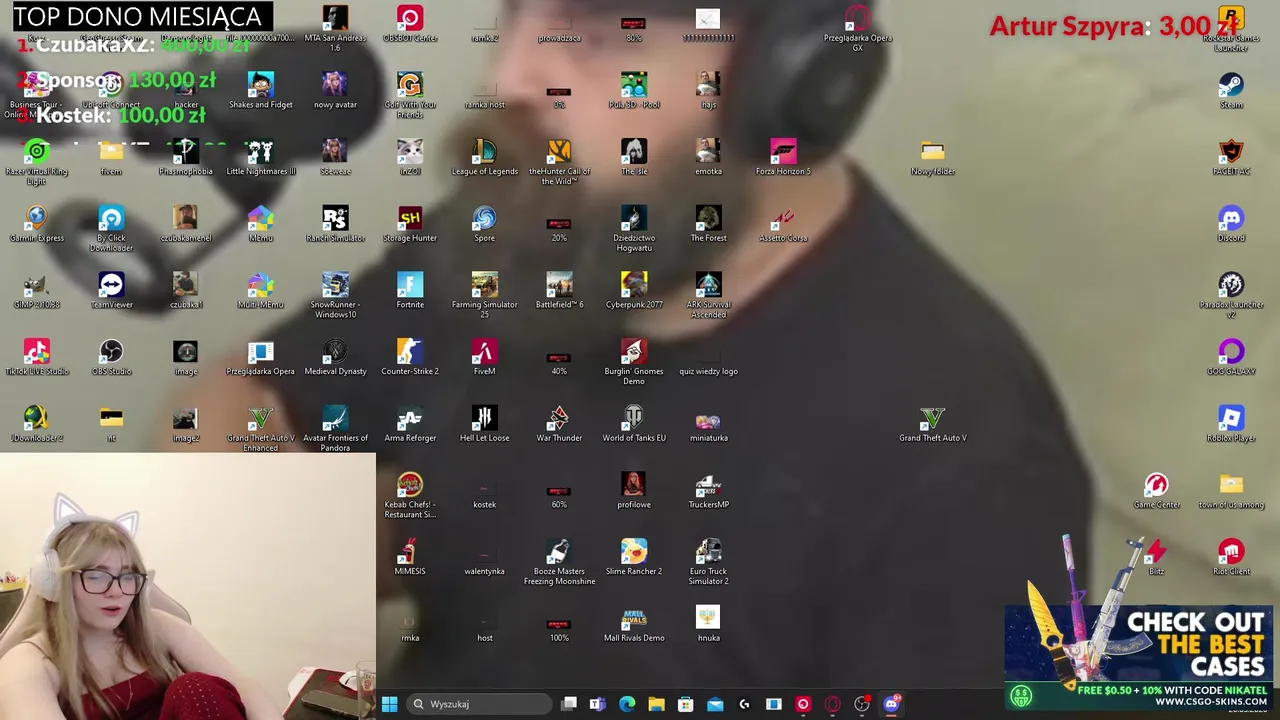Open the Counter-Strike 2 shortcut
The width and height of the screenshot is (1280, 720).
tap(410, 357)
